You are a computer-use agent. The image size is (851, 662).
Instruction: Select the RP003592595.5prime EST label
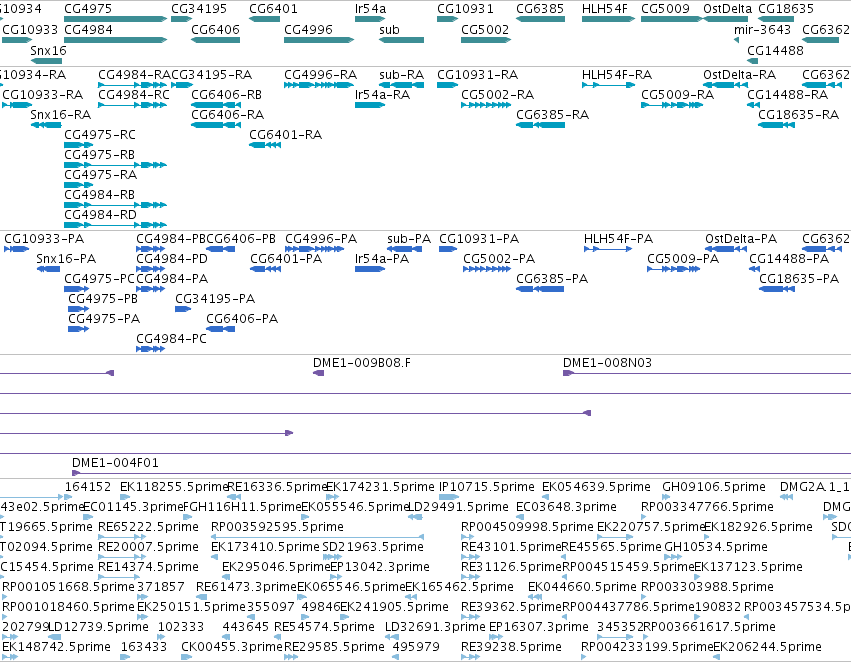pos(277,526)
